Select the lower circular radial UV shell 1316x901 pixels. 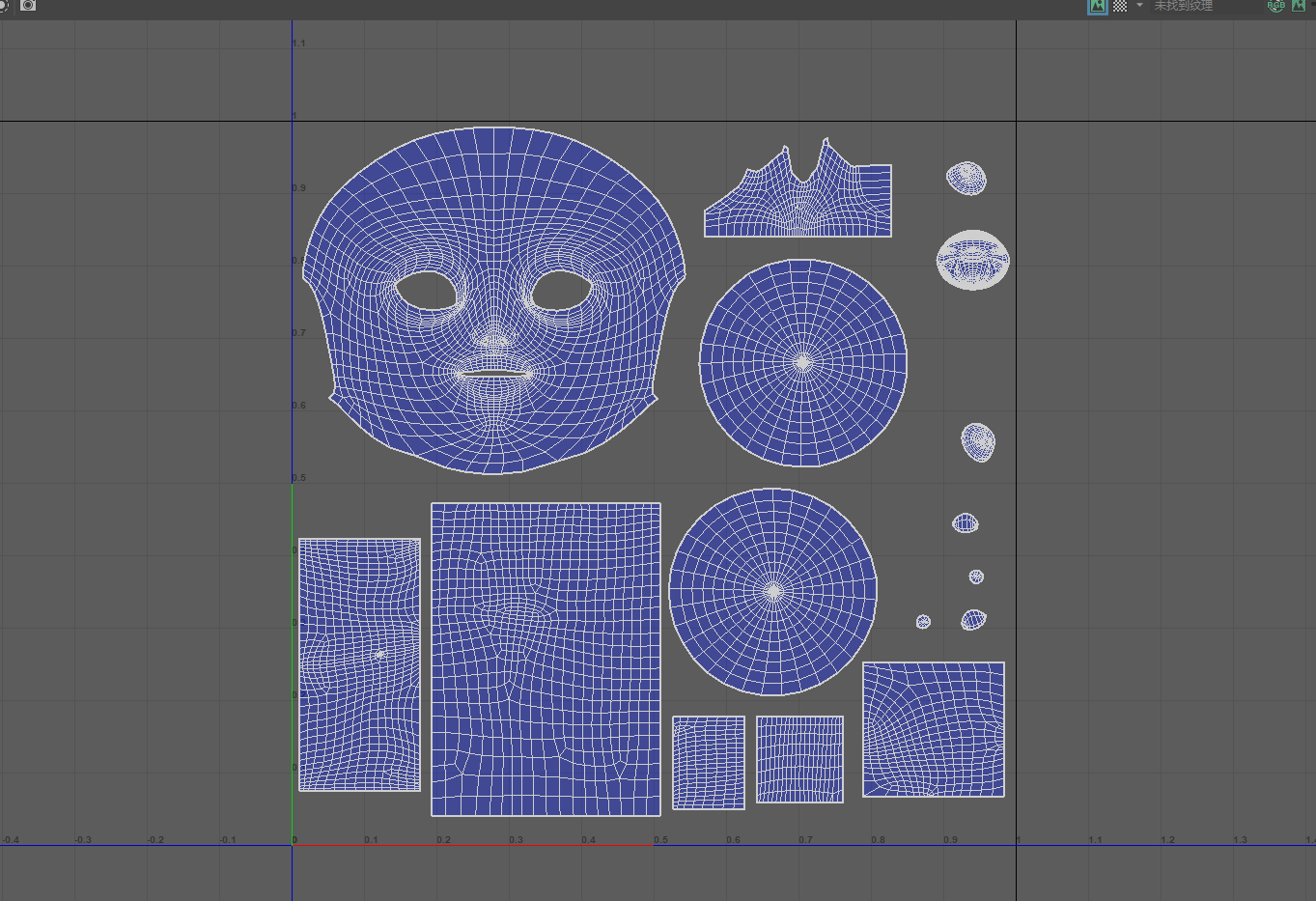click(772, 591)
